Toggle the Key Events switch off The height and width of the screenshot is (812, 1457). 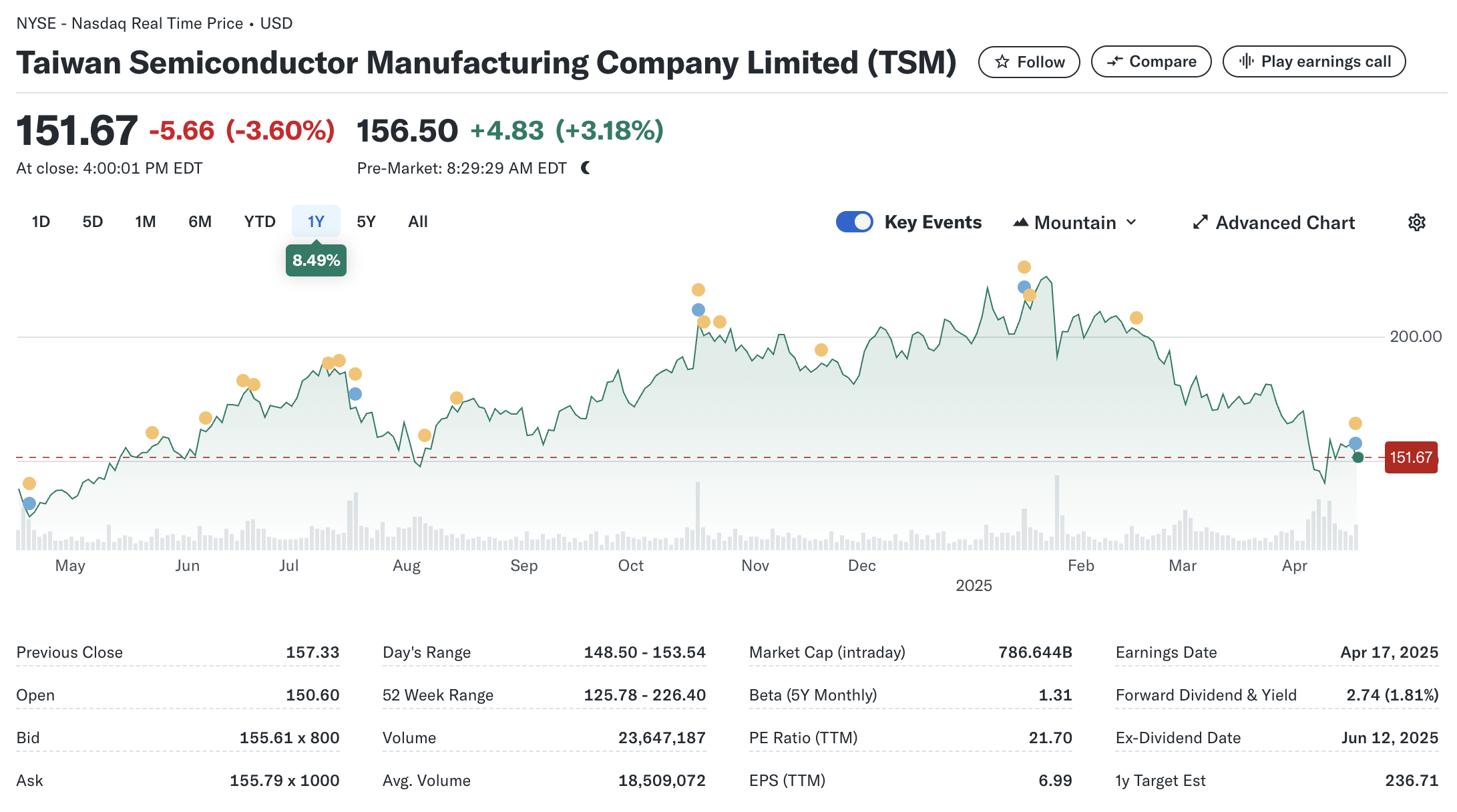click(854, 222)
